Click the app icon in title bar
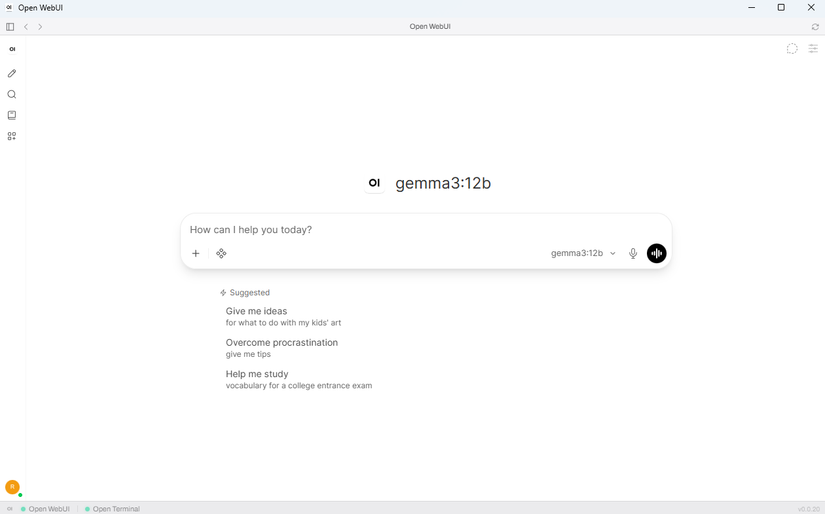 click(x=9, y=7)
